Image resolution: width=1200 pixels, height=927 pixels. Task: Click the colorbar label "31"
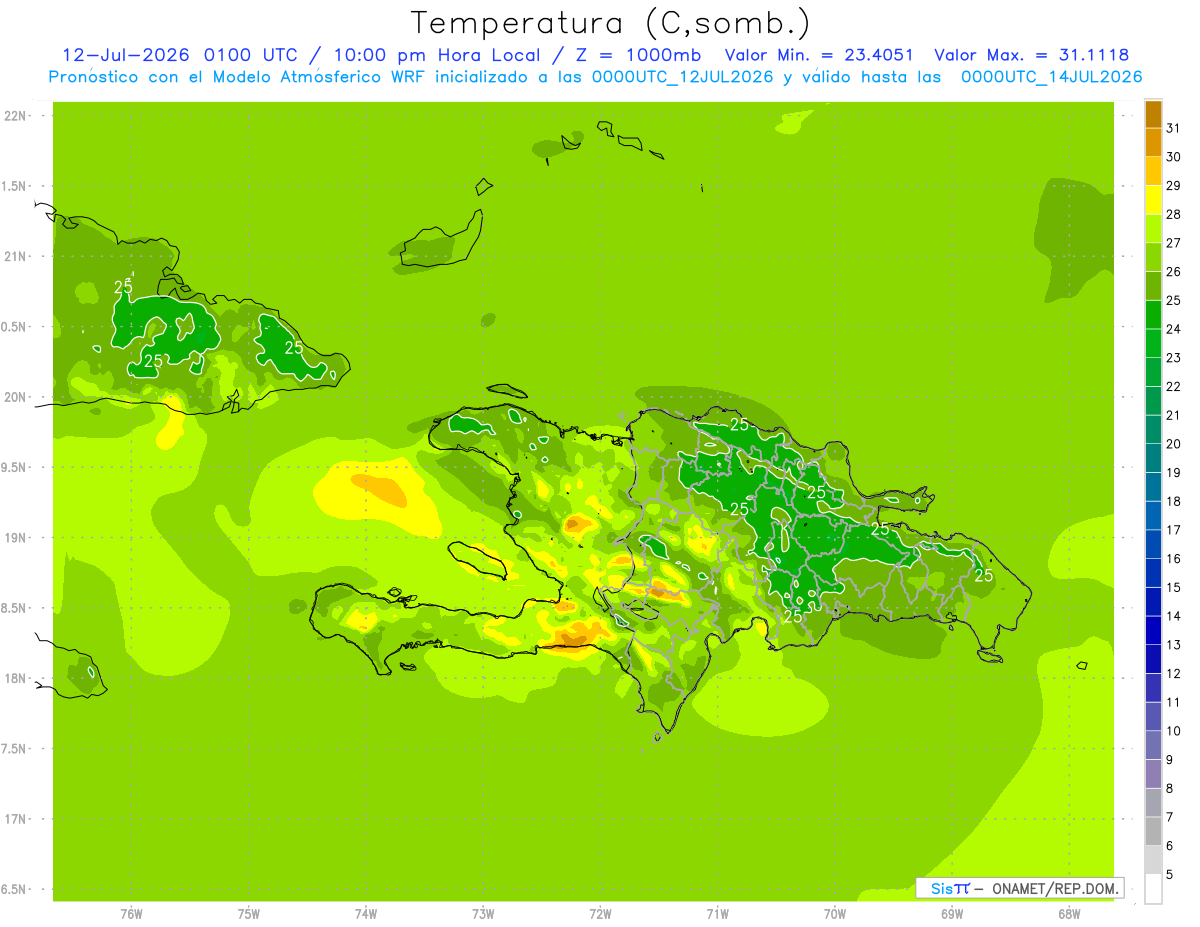tap(1173, 127)
